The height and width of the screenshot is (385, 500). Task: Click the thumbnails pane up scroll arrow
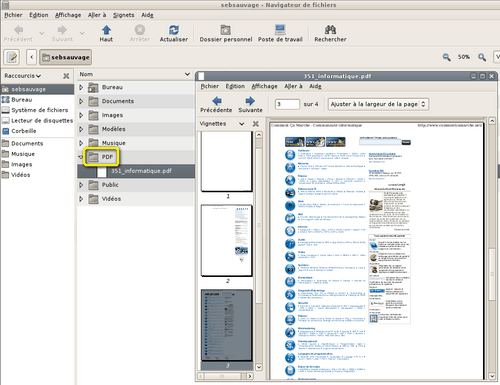[259, 135]
